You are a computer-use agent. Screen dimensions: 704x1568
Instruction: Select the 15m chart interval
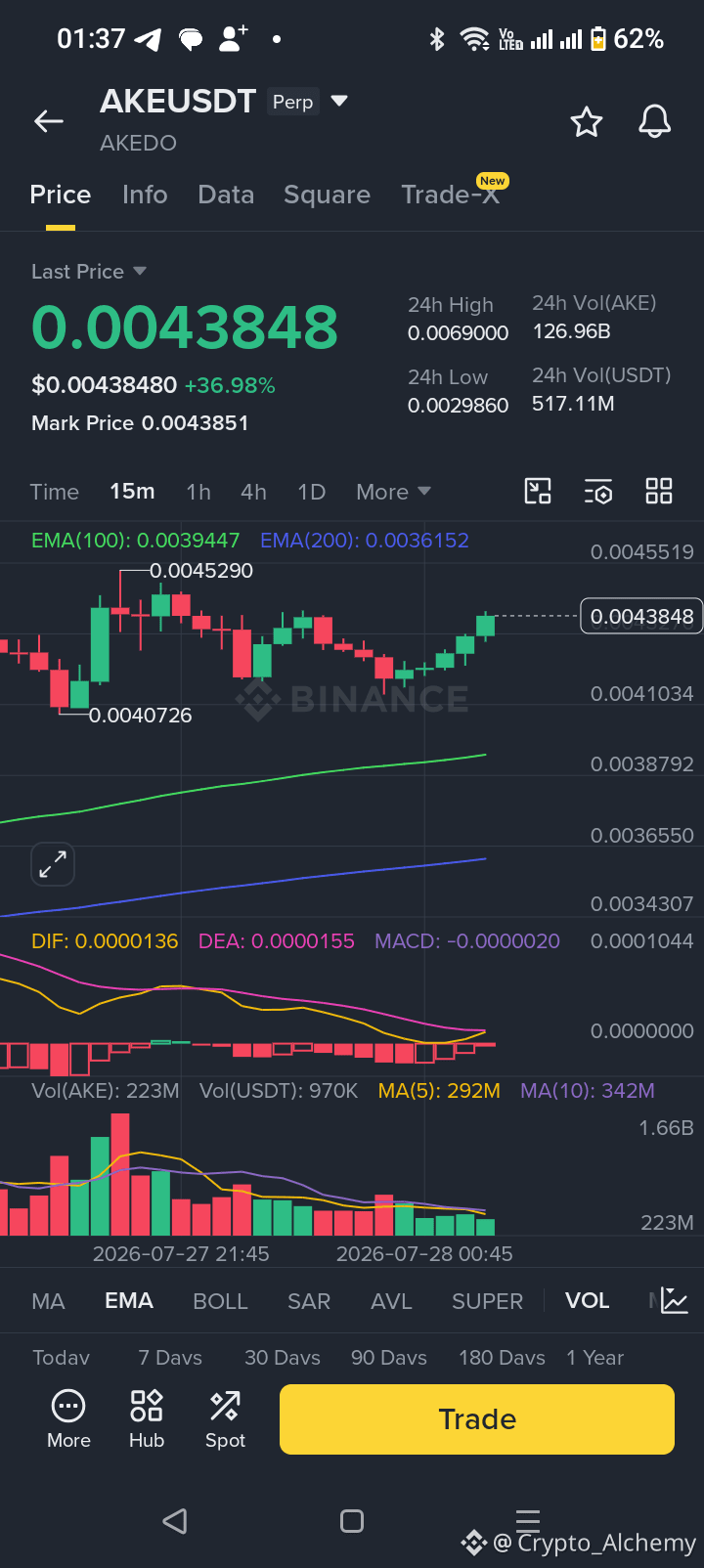pos(132,492)
